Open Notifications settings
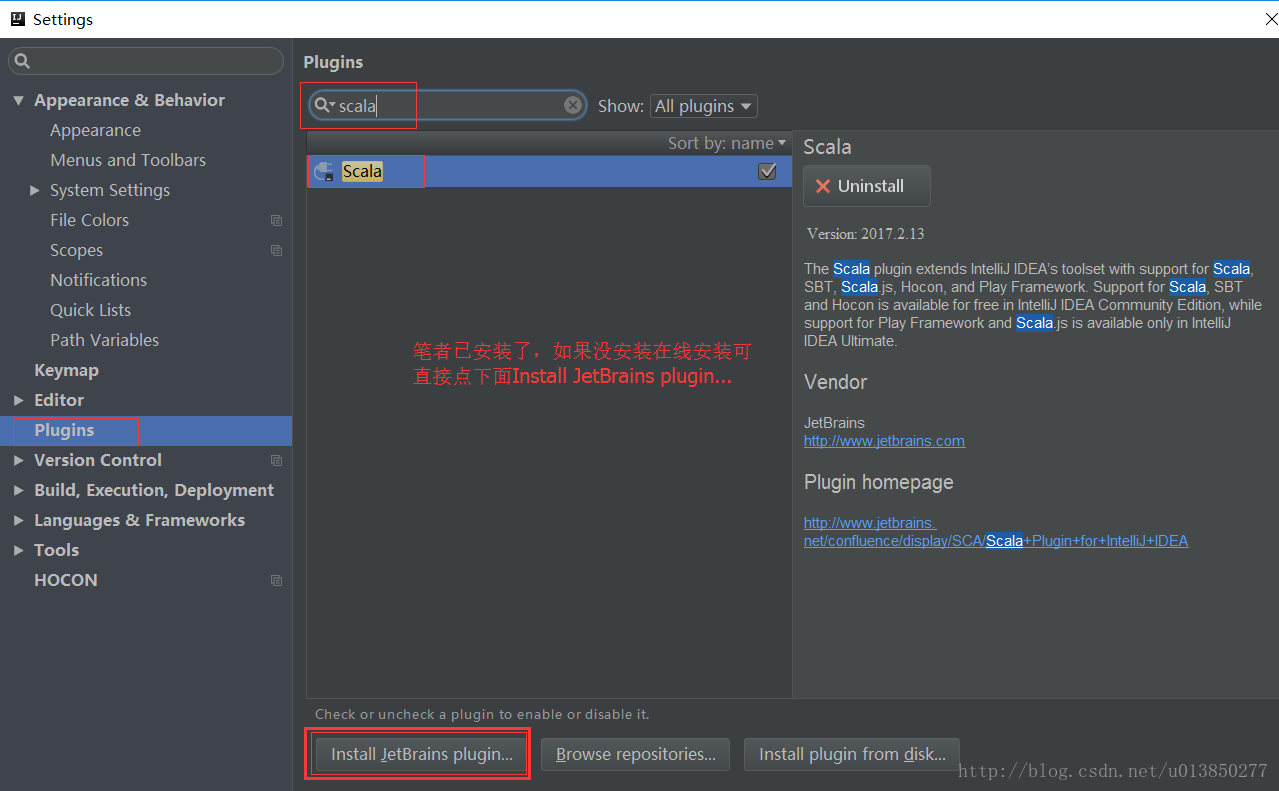Viewport: 1279px width, 791px height. pyautogui.click(x=98, y=280)
